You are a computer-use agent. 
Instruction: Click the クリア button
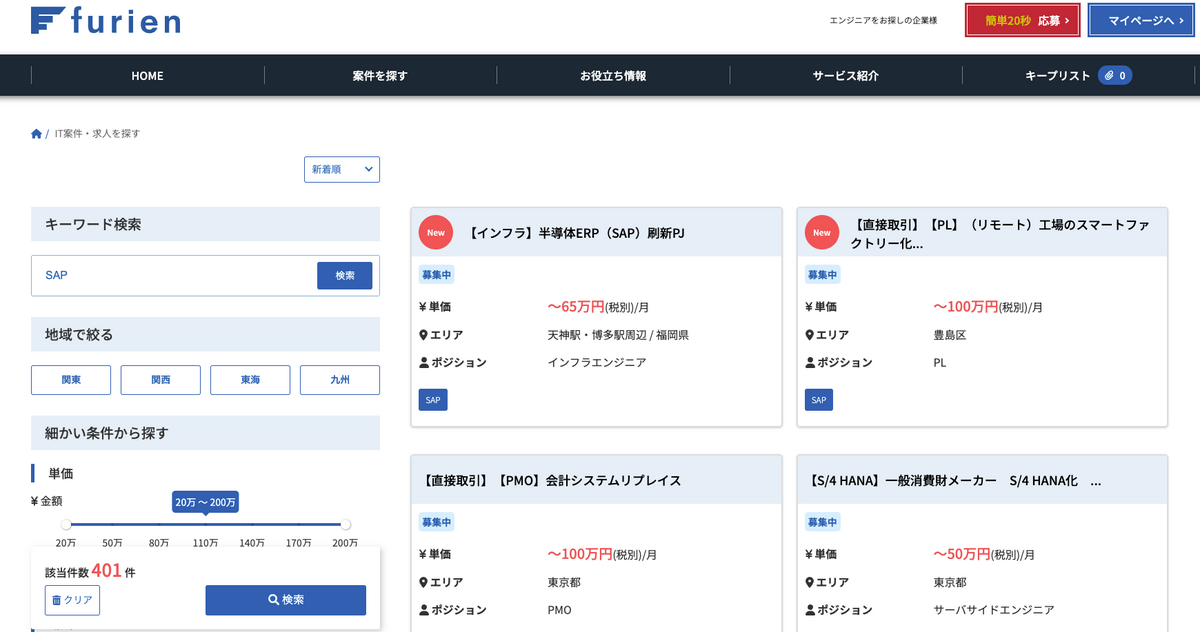coord(72,600)
